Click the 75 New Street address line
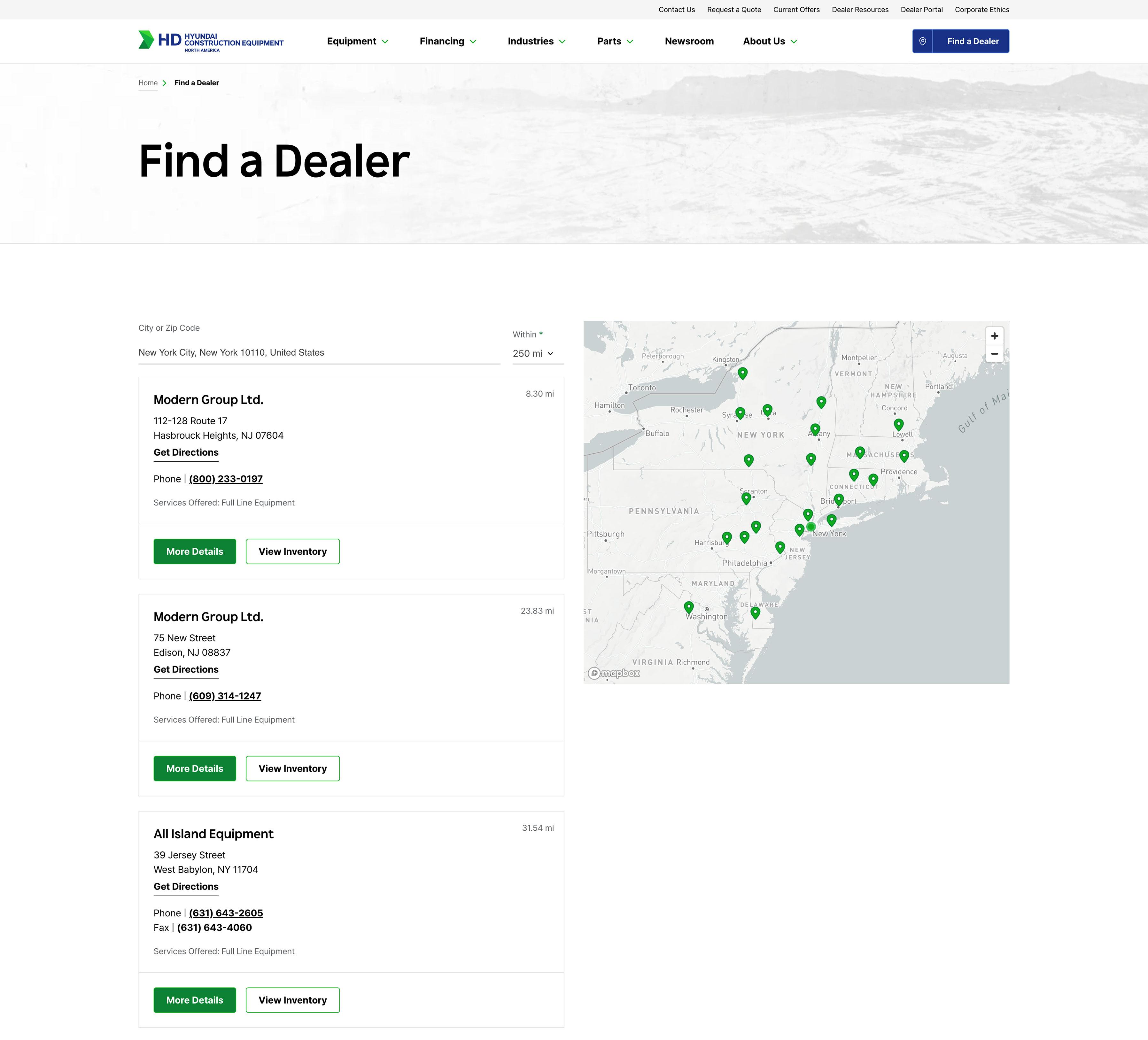This screenshot has width=1148, height=1040. pos(184,638)
